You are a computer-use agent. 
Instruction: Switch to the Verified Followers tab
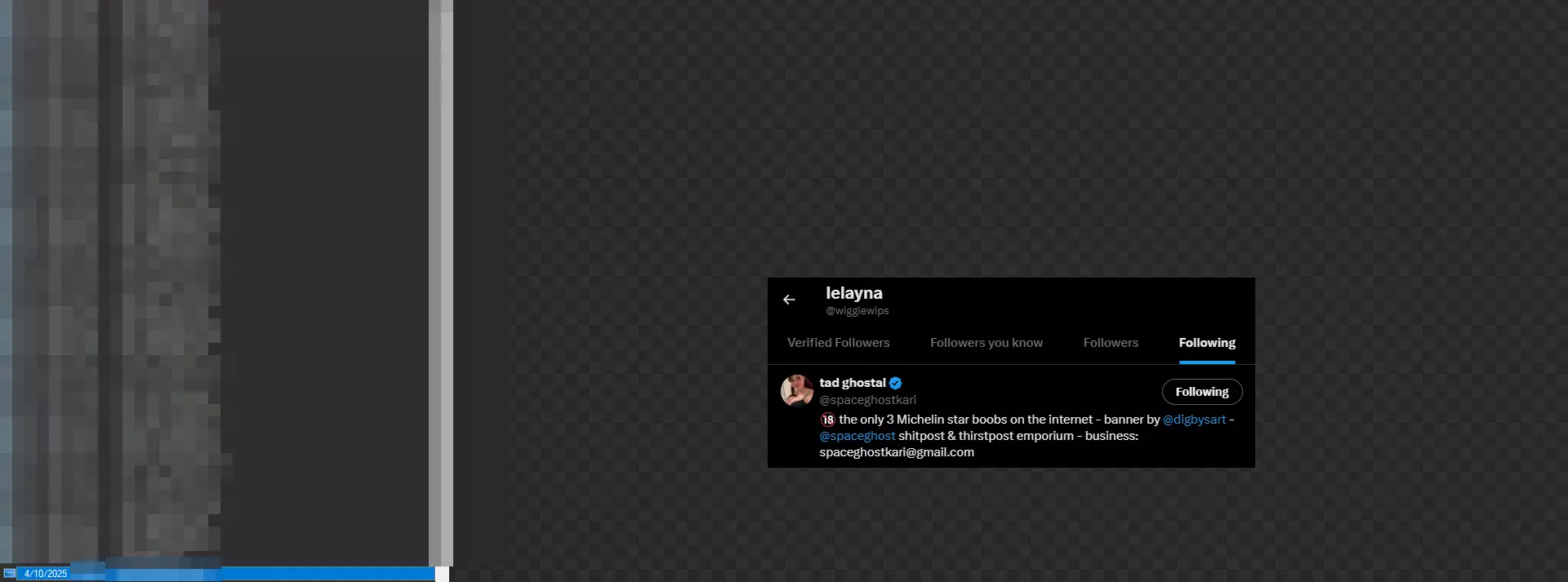click(x=838, y=343)
